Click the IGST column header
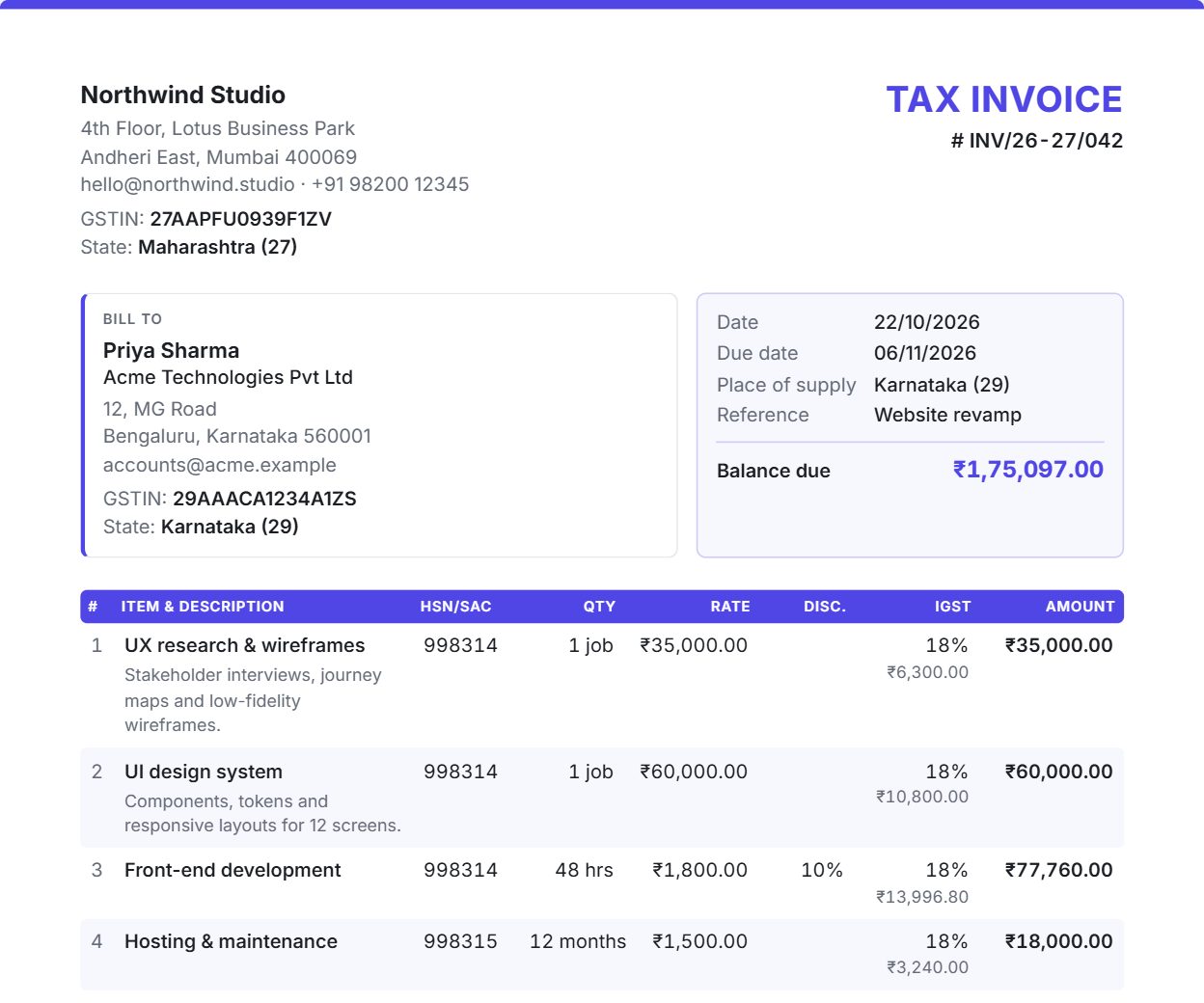 (952, 607)
